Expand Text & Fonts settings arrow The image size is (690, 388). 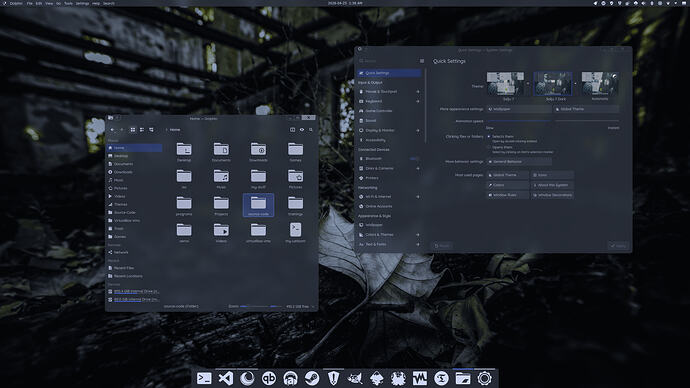click(418, 245)
